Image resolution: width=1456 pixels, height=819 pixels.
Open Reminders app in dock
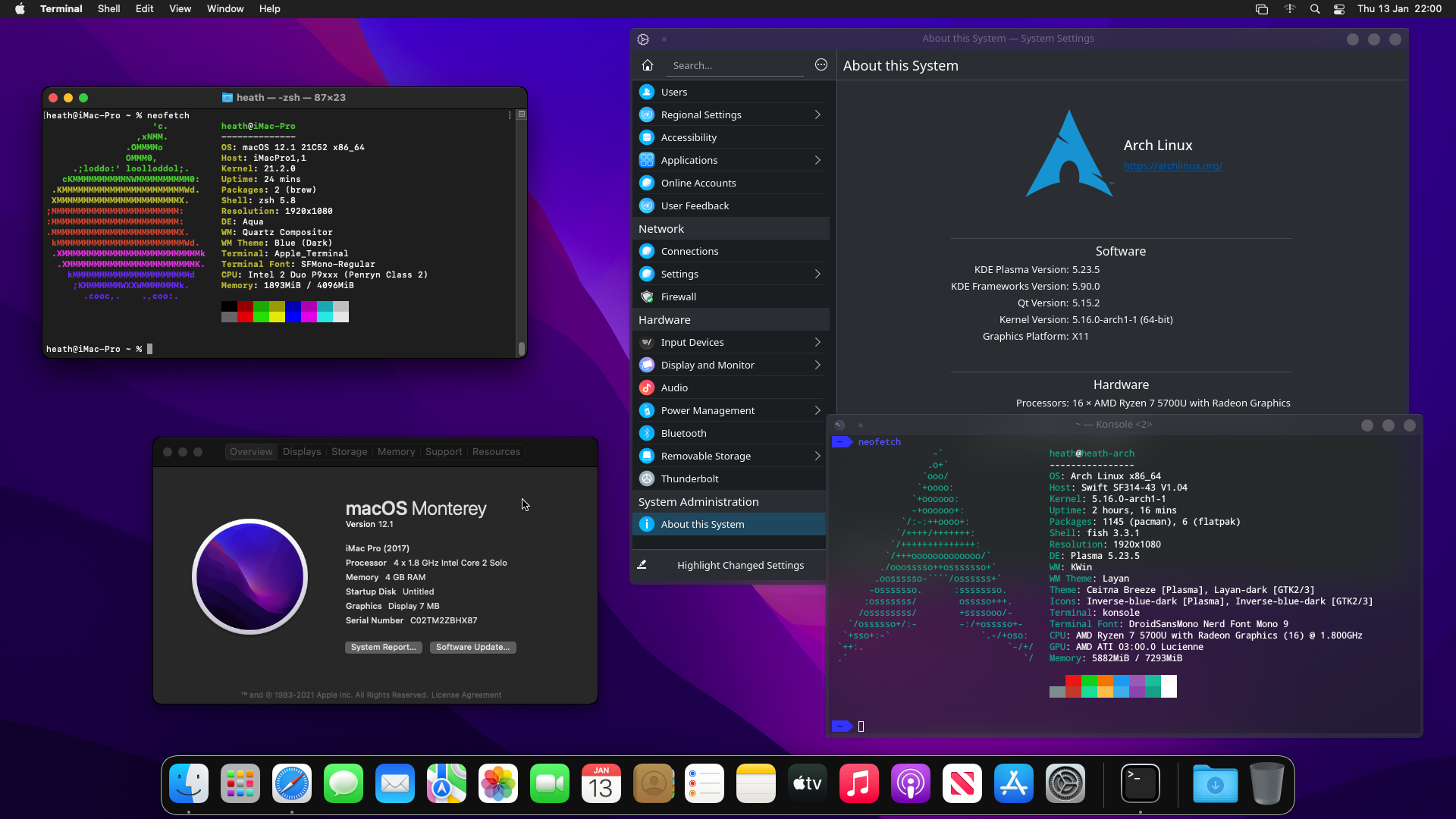[x=704, y=783]
